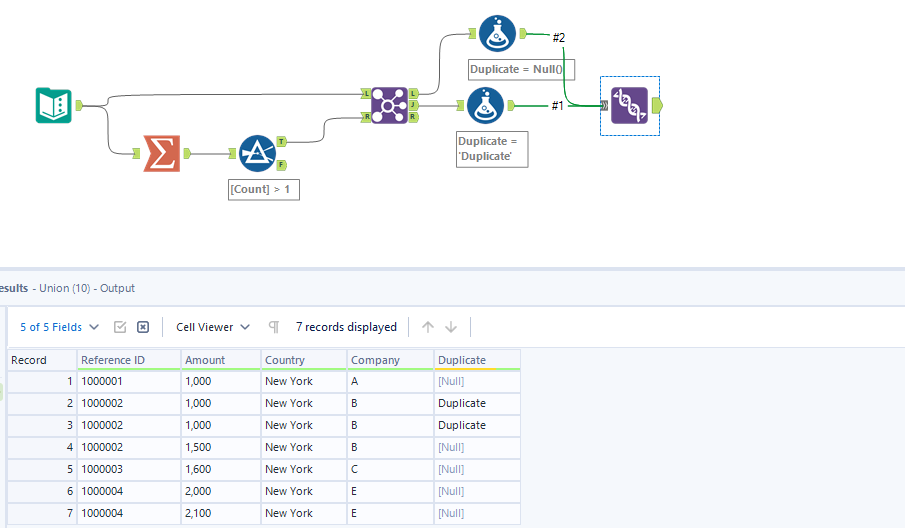
Task: Select the Summarize sigma tool
Action: pos(162,153)
